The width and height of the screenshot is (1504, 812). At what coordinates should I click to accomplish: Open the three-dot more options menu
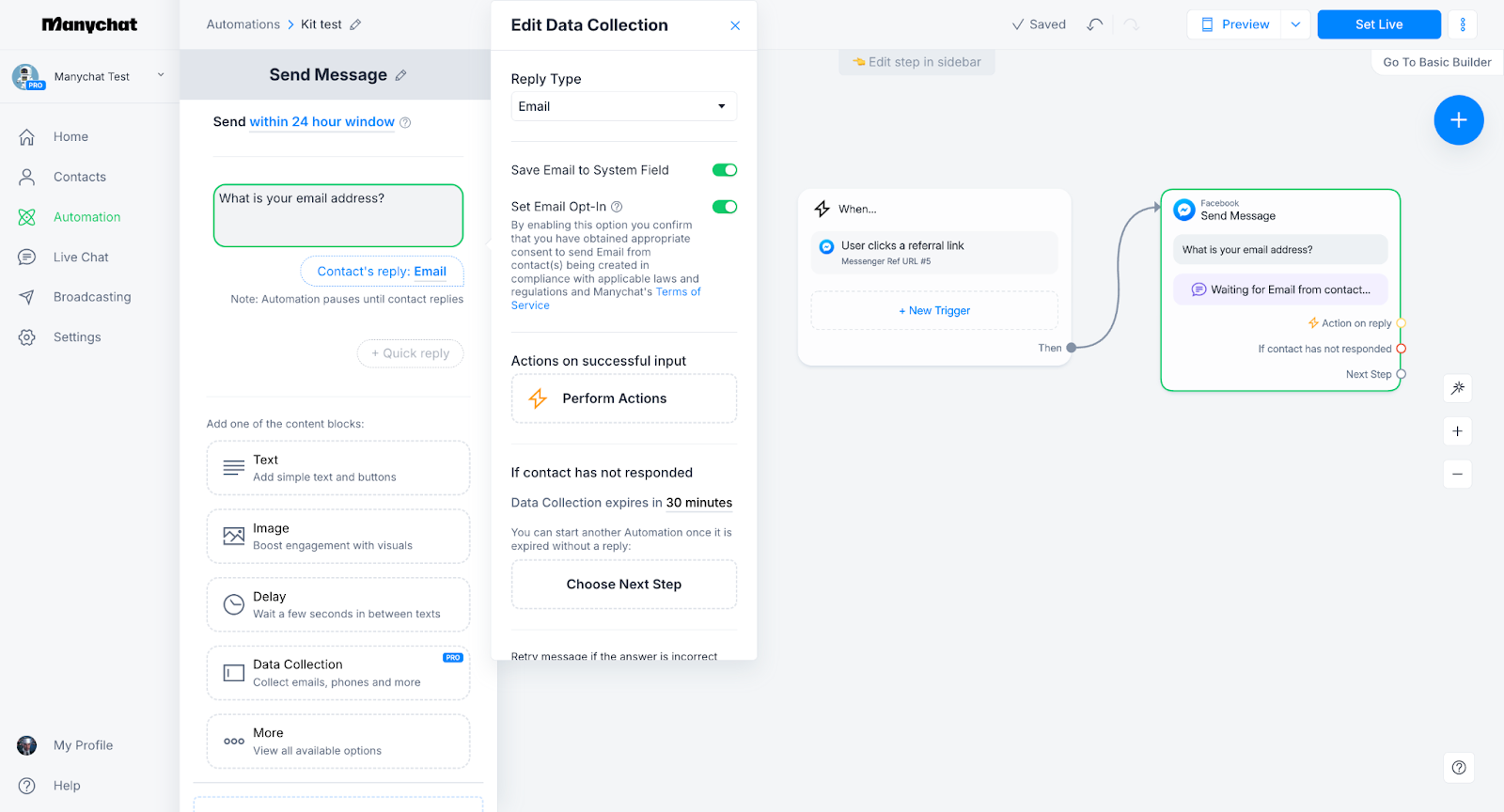pos(1462,24)
